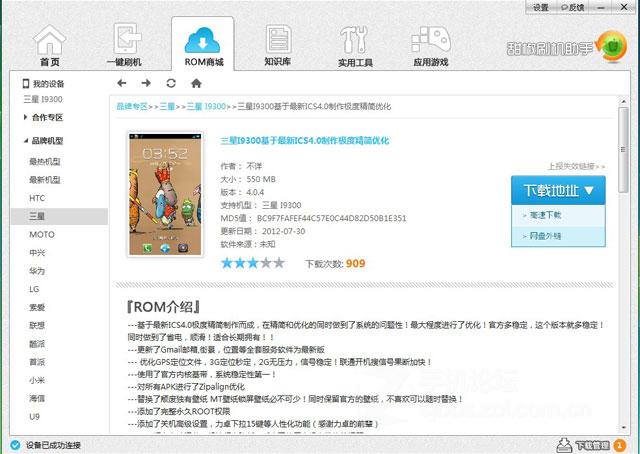Viewport: 640px width, 454px height.
Task: Click the 我的设备 phone icon
Action: pos(26,84)
